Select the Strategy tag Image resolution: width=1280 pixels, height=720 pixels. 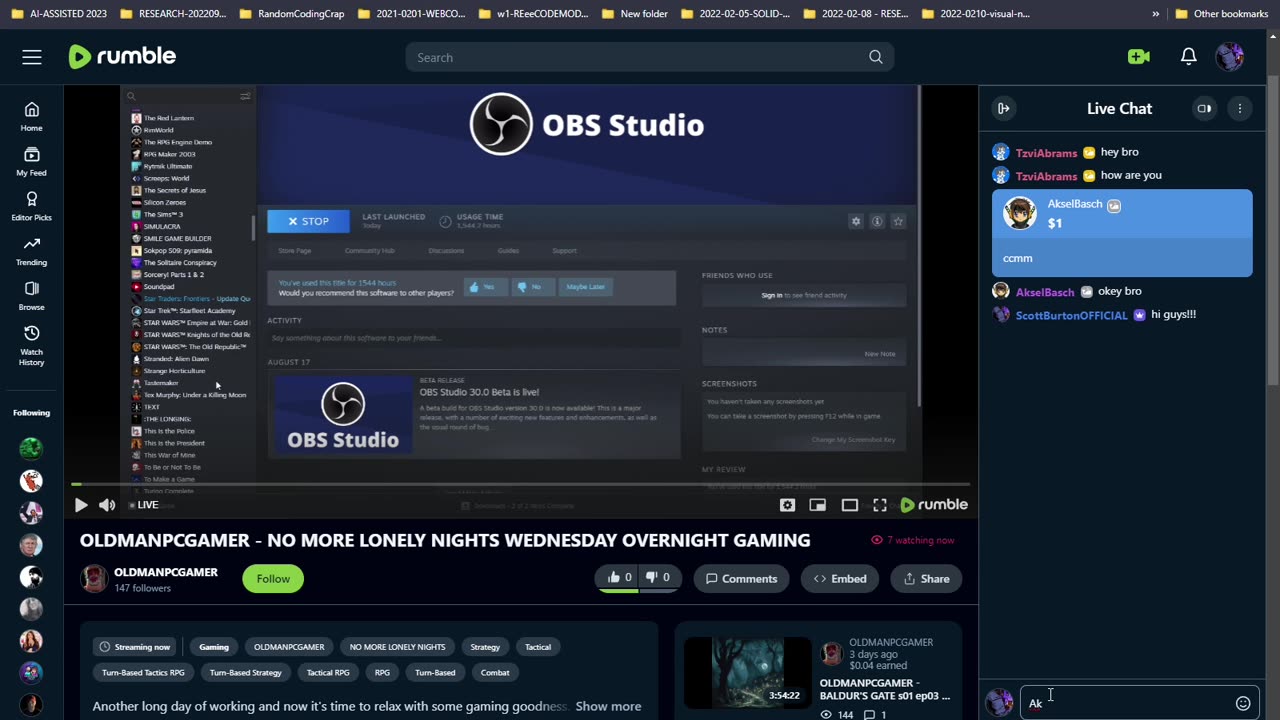tap(485, 647)
